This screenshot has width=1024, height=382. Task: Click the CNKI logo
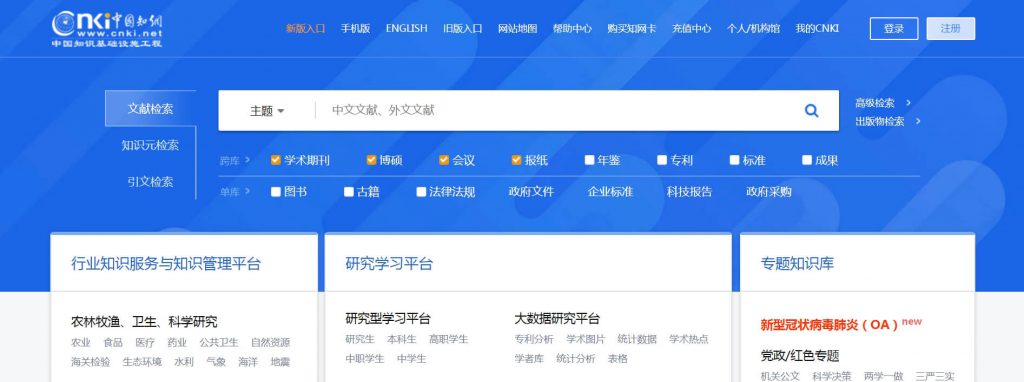tap(108, 29)
